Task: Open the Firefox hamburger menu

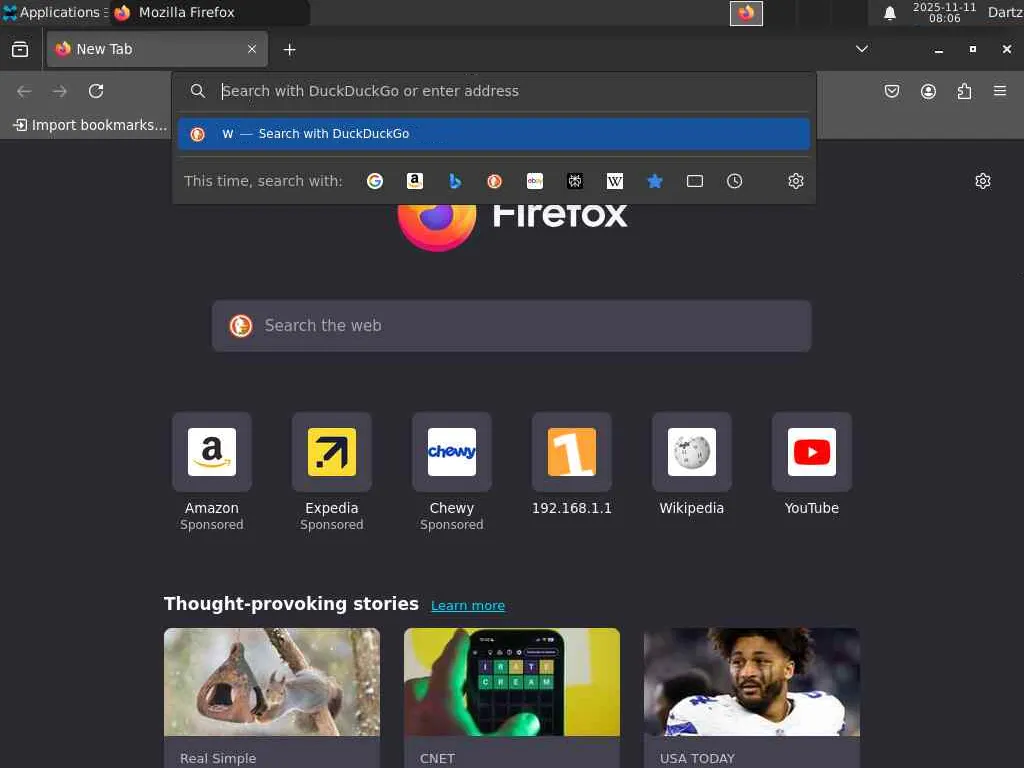Action: pos(1000,91)
